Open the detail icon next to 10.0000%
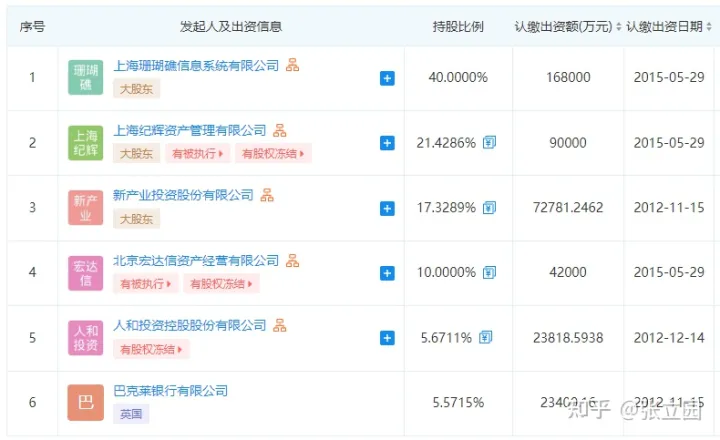Screen dimensions: 720x440 [x=489, y=272]
